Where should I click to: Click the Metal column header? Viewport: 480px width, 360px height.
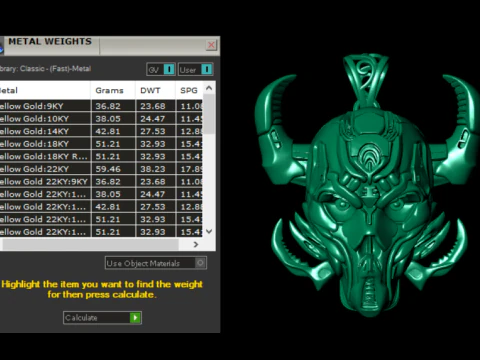45,90
